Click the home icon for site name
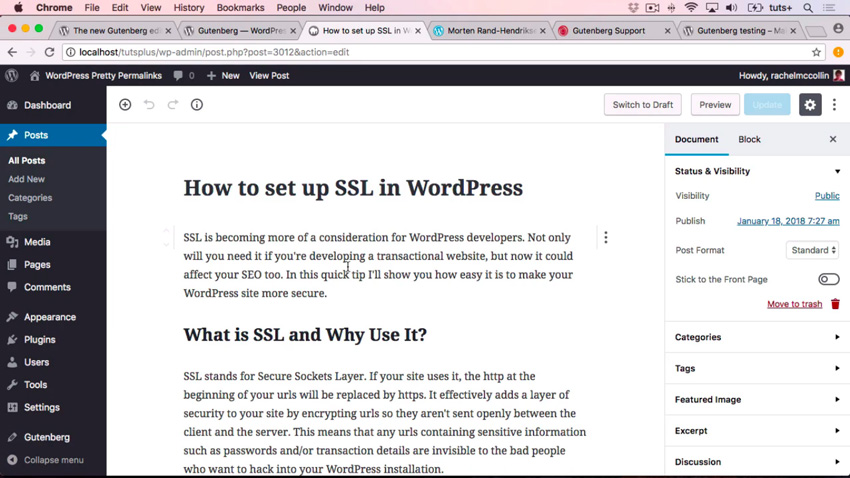 click(35, 76)
